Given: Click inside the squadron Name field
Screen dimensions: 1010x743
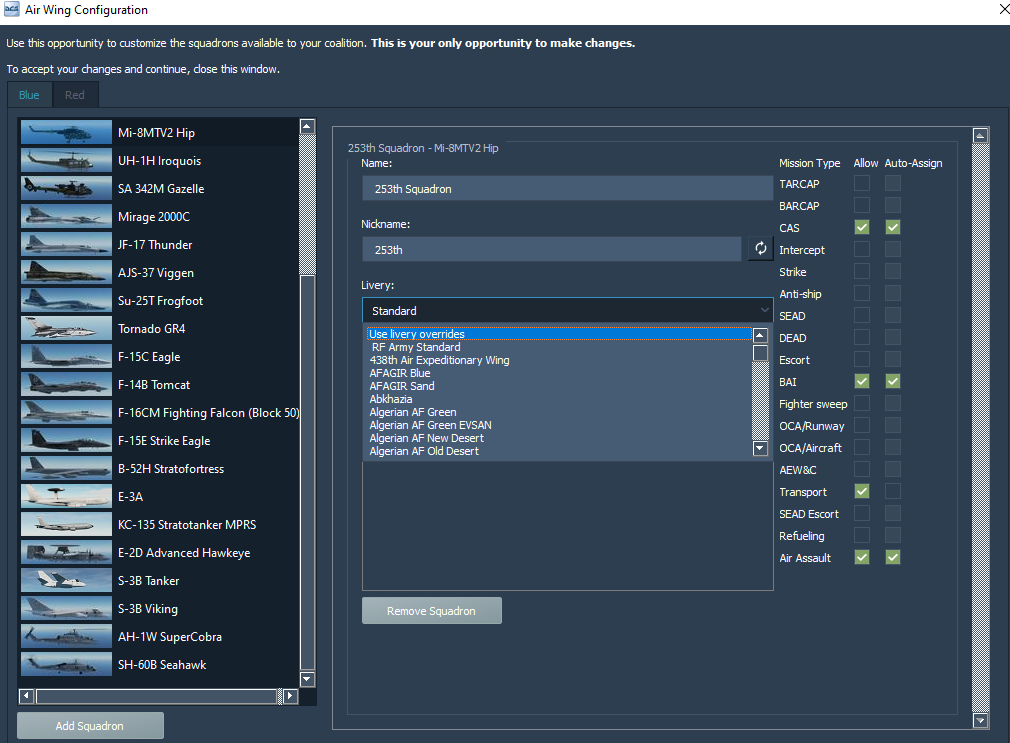Looking at the screenshot, I should [567, 188].
